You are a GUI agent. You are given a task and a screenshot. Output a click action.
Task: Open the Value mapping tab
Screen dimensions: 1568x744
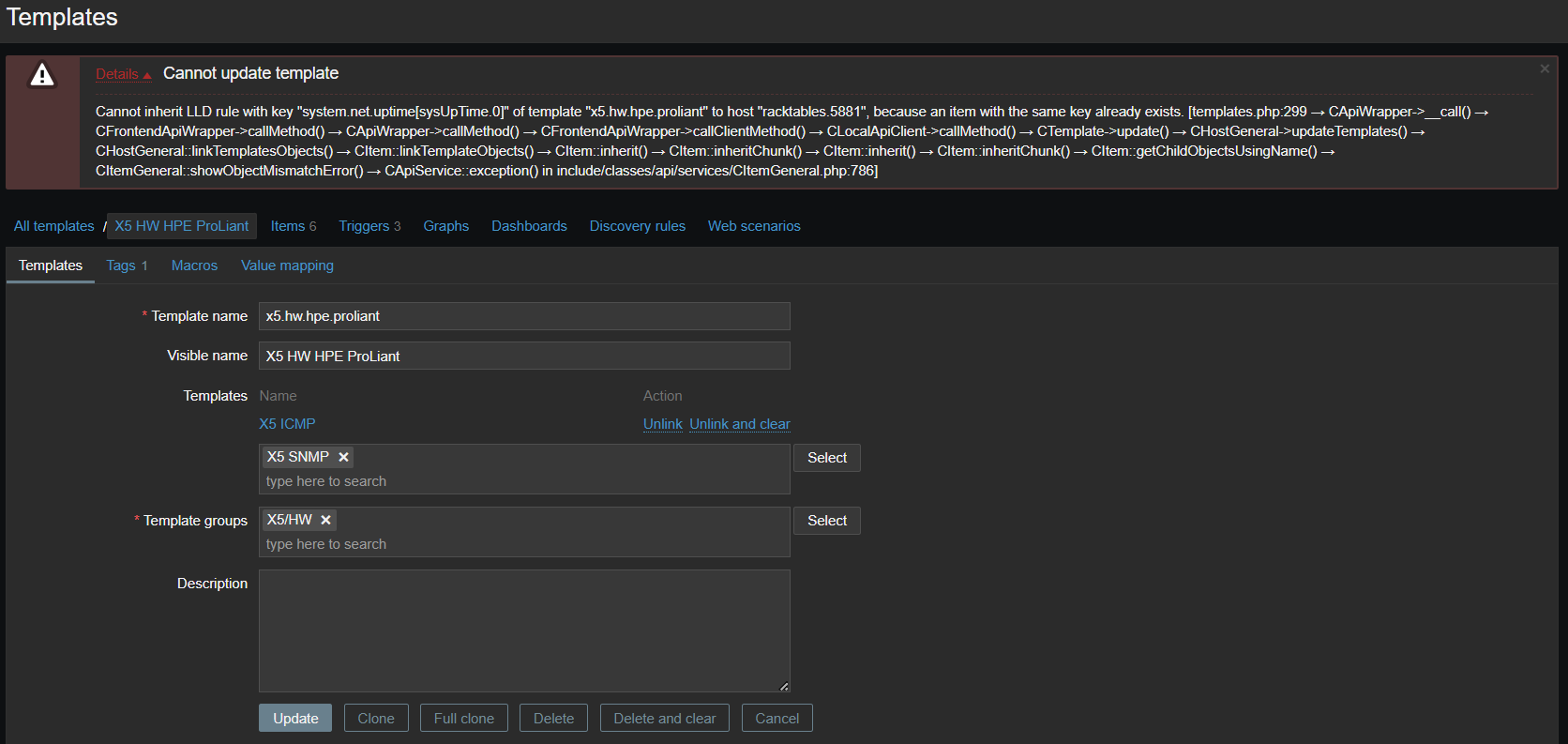287,266
